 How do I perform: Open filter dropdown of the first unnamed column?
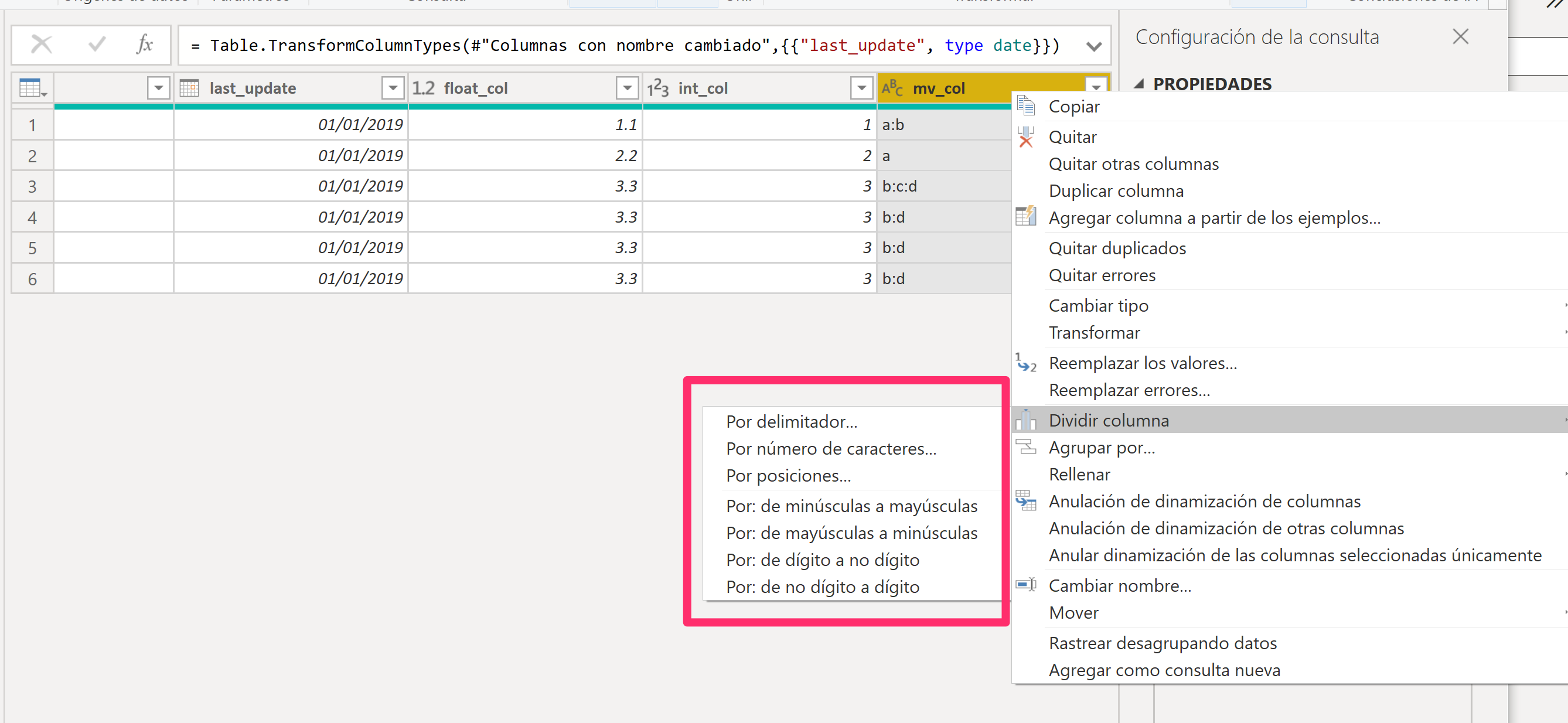(x=158, y=88)
